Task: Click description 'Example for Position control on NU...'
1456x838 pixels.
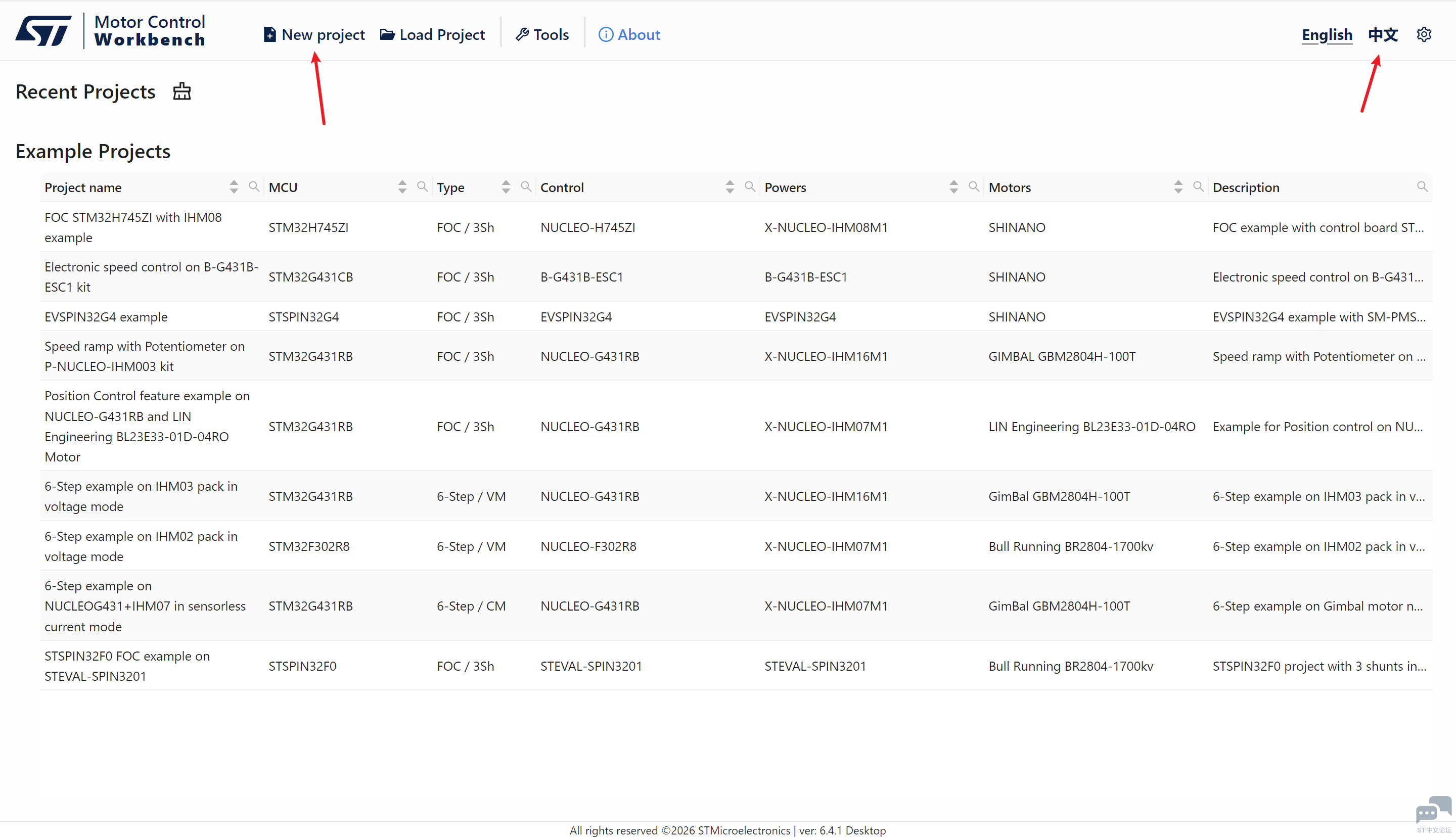Action: [x=1318, y=427]
